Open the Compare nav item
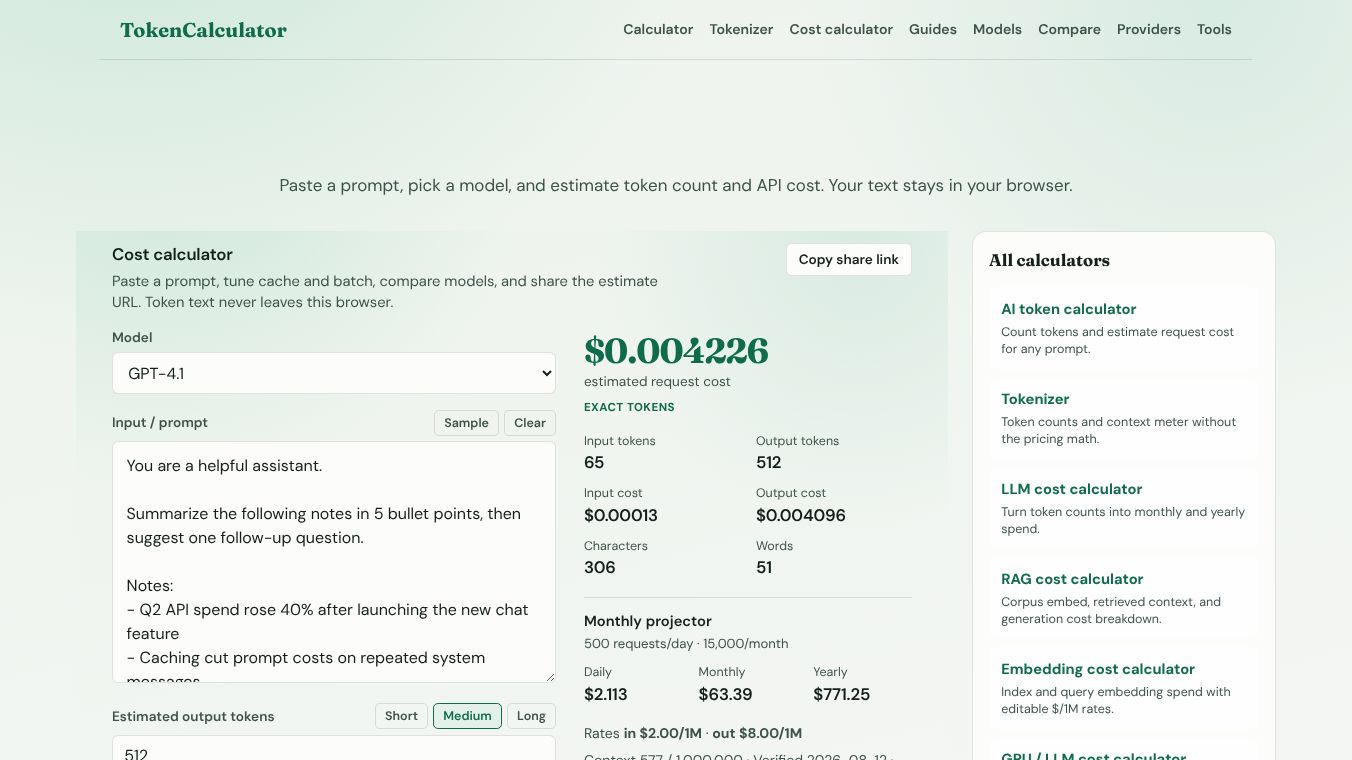1352x760 pixels. click(1069, 30)
